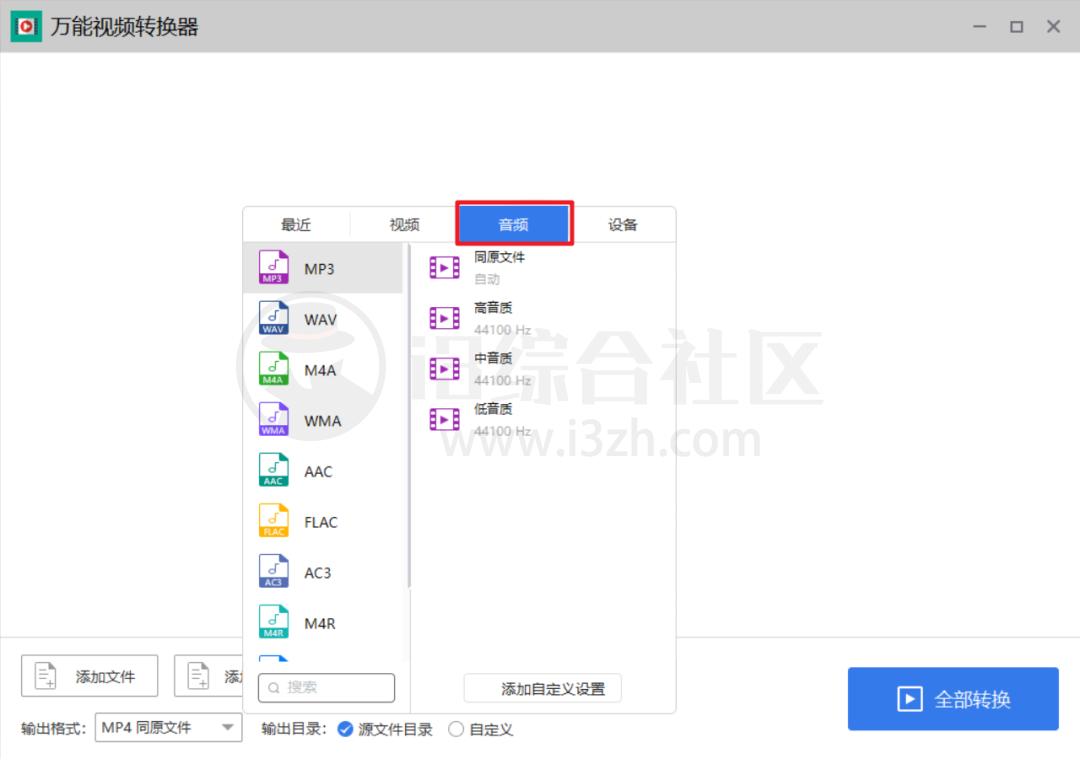Select the 低音质 44100 Hz preset text

(502, 419)
